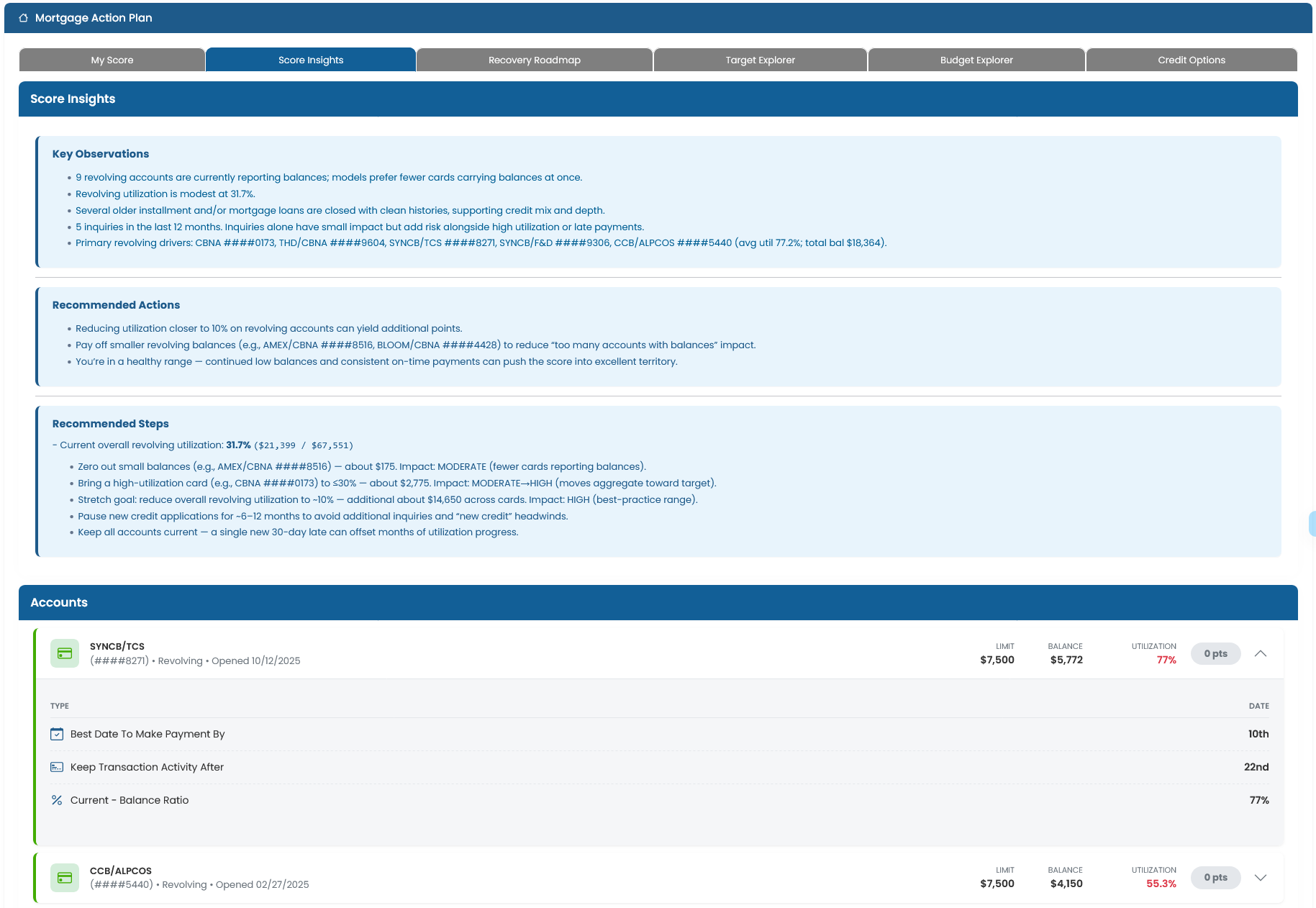This screenshot has width=1316, height=908.
Task: Open the Recovery Roadmap tab
Action: (534, 60)
